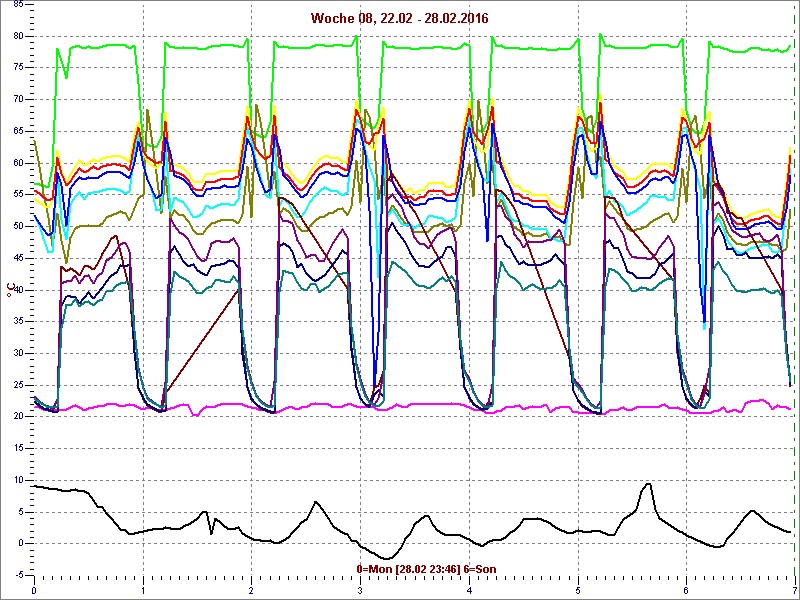
Task: Click the chart title "Woche 08, 22.02 - 28.02.2016"
Action: coord(399,19)
